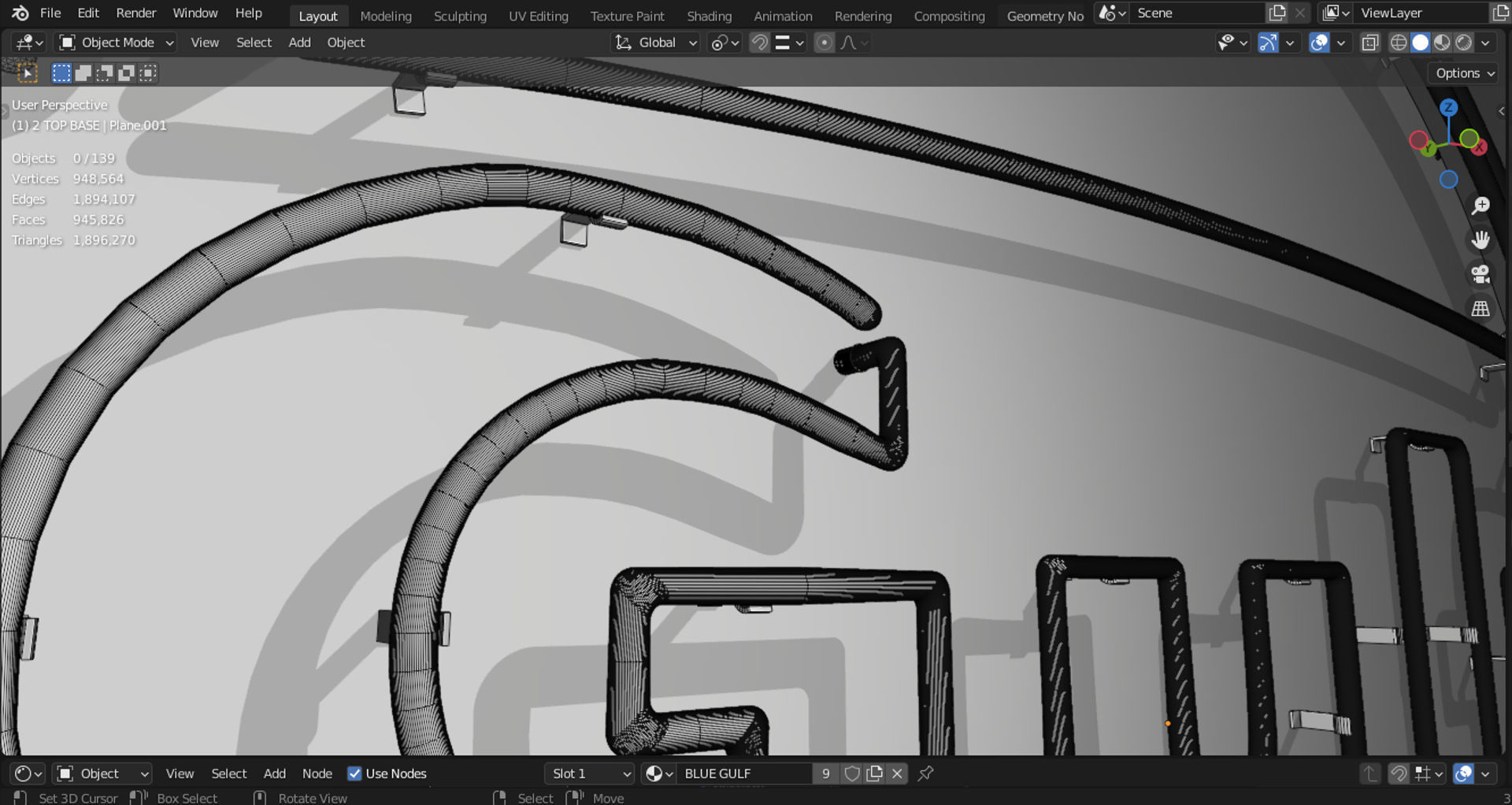Toggle viewport overlays in the 3D view
Viewport: 1512px width, 805px height.
point(1319,43)
